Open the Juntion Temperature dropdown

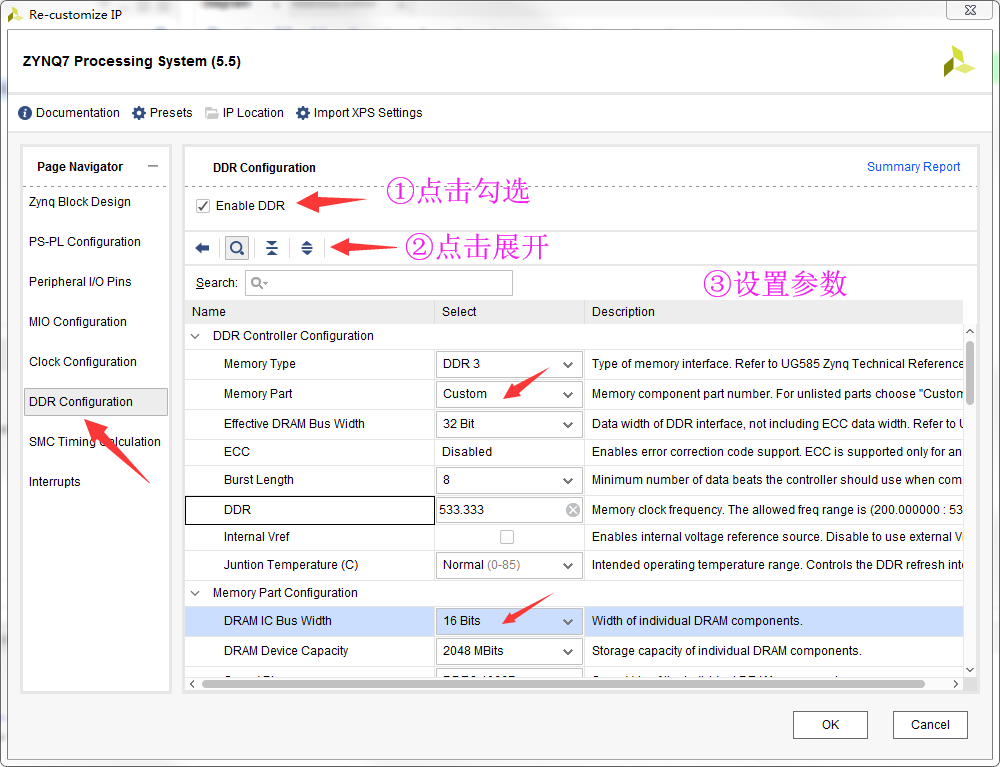pos(509,565)
